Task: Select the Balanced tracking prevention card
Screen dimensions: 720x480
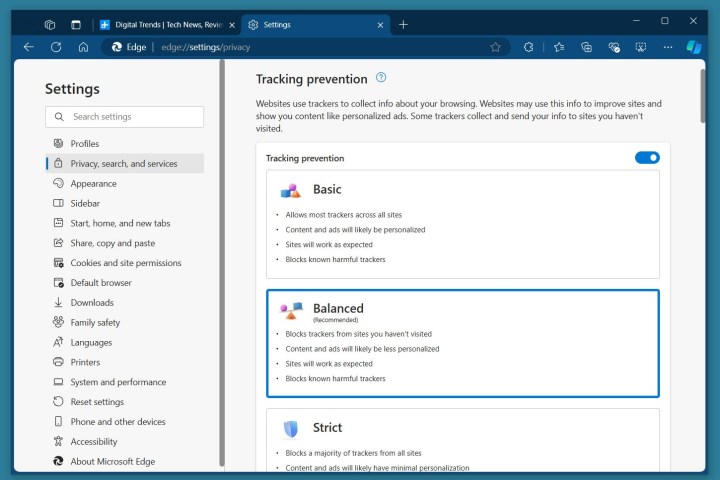Action: click(x=462, y=343)
